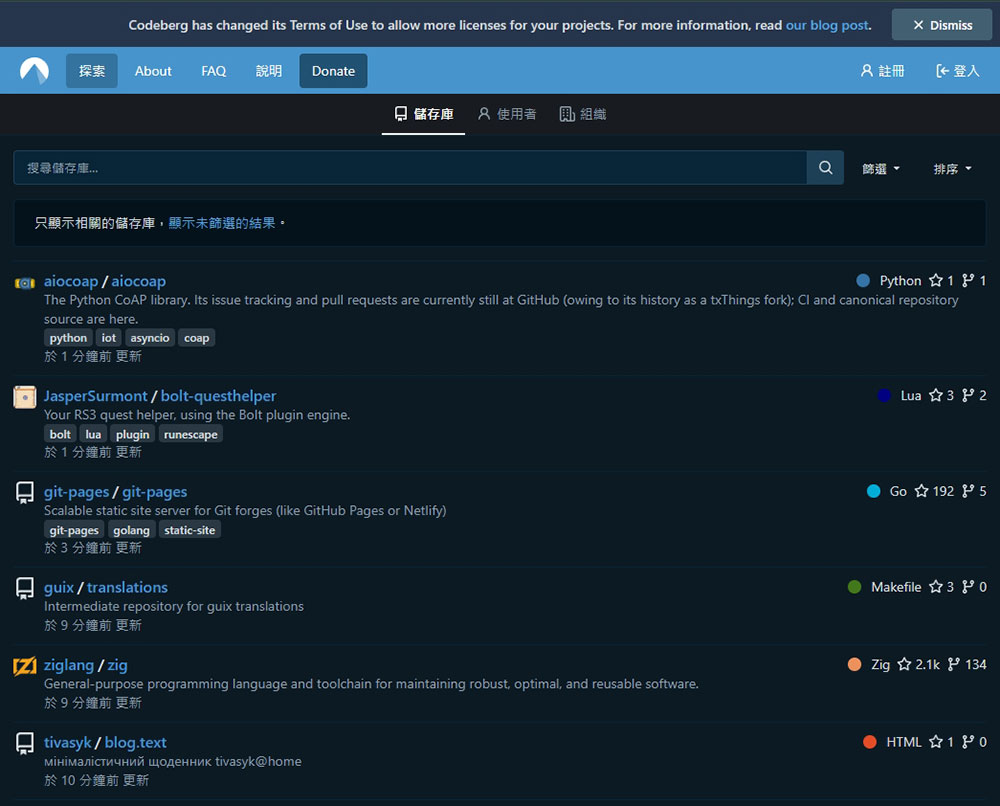Open the Donate page from the navbar
1000x806 pixels.
[333, 70]
